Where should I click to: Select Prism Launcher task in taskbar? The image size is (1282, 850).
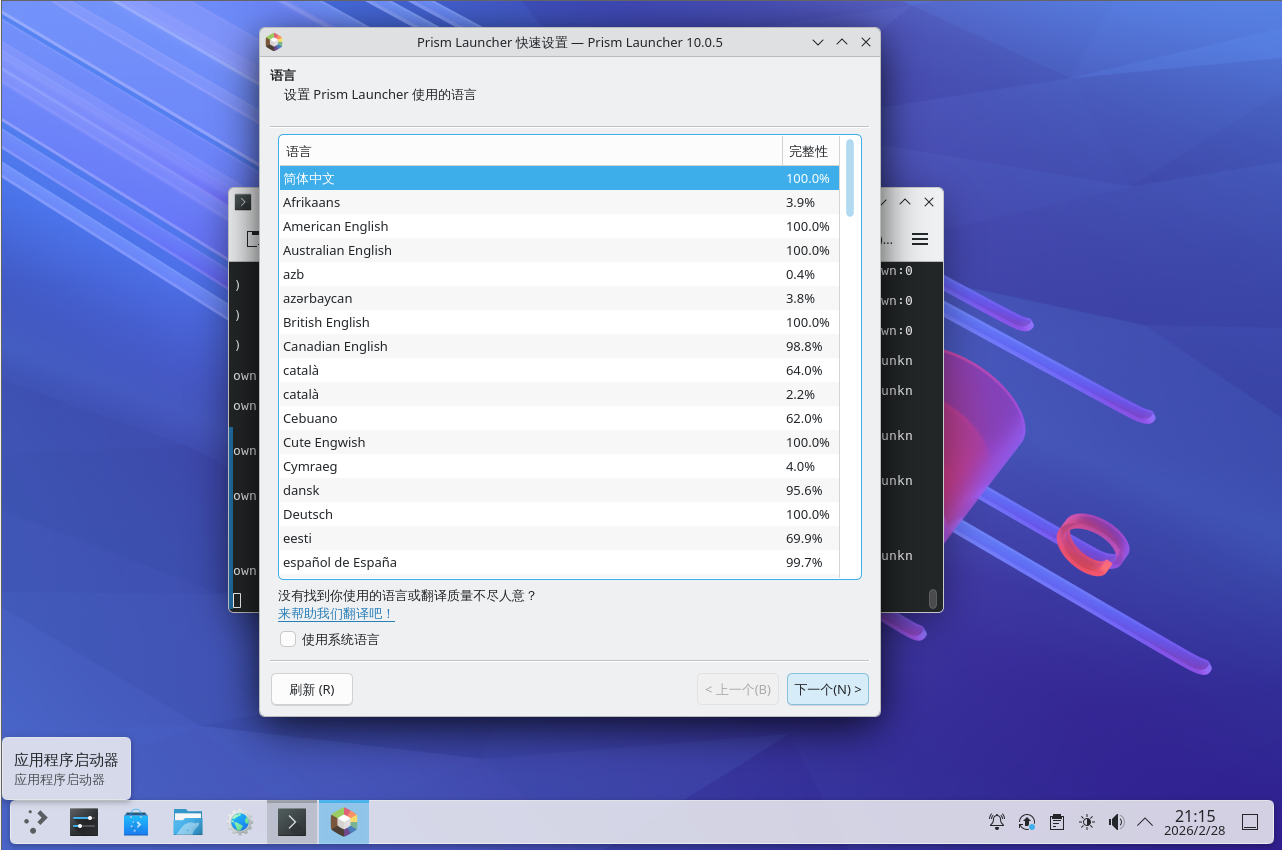tap(344, 822)
